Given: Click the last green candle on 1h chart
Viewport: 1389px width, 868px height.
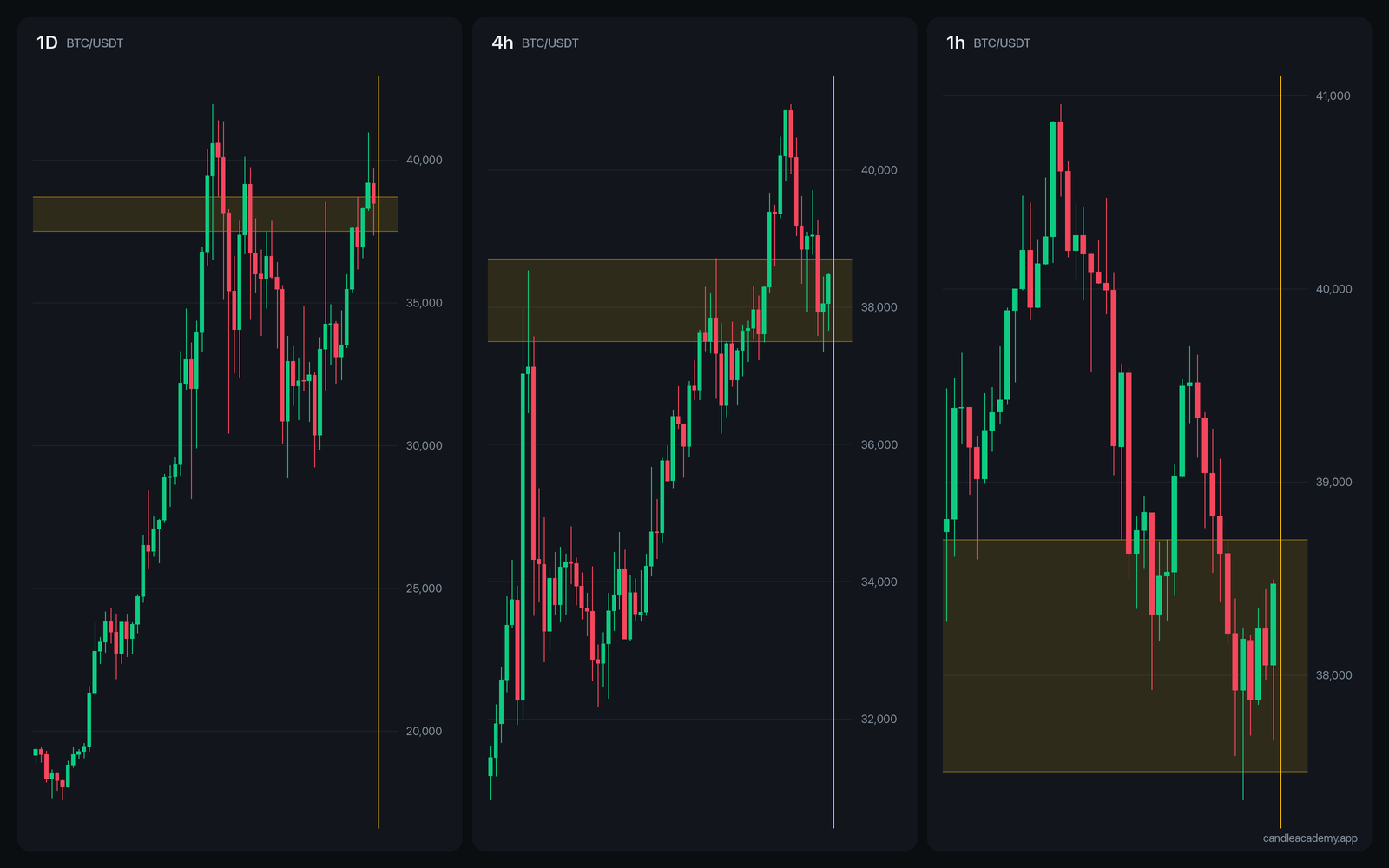Looking at the screenshot, I should (1274, 625).
